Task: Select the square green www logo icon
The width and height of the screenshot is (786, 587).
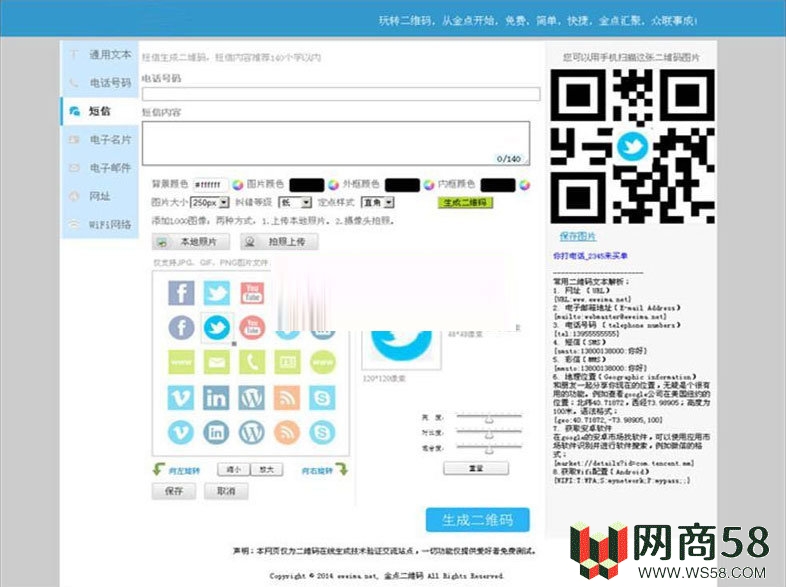Action: [181, 362]
